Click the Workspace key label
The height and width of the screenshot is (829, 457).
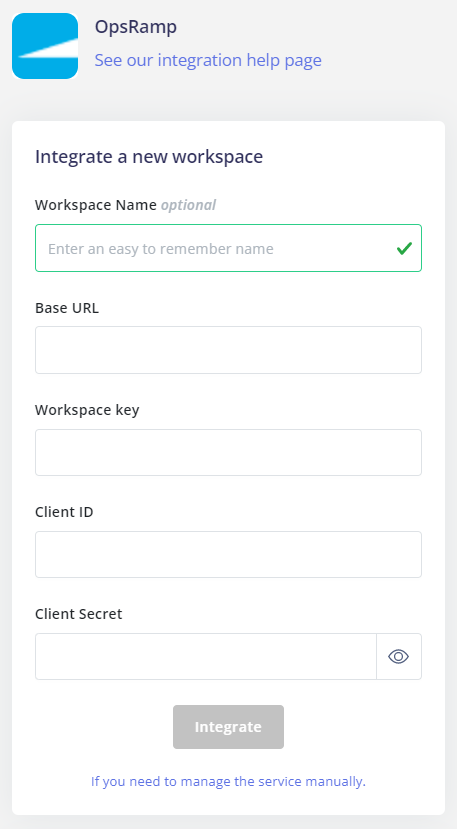[87, 410]
